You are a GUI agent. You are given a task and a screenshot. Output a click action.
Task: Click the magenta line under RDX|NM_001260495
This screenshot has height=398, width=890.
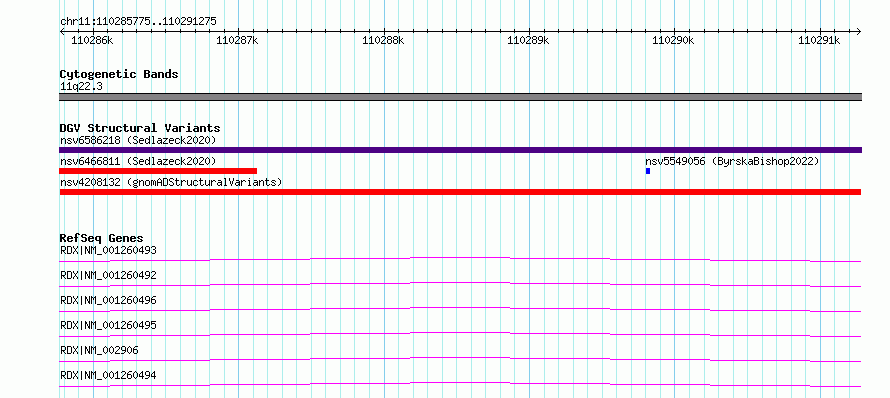pyautogui.click(x=460, y=334)
